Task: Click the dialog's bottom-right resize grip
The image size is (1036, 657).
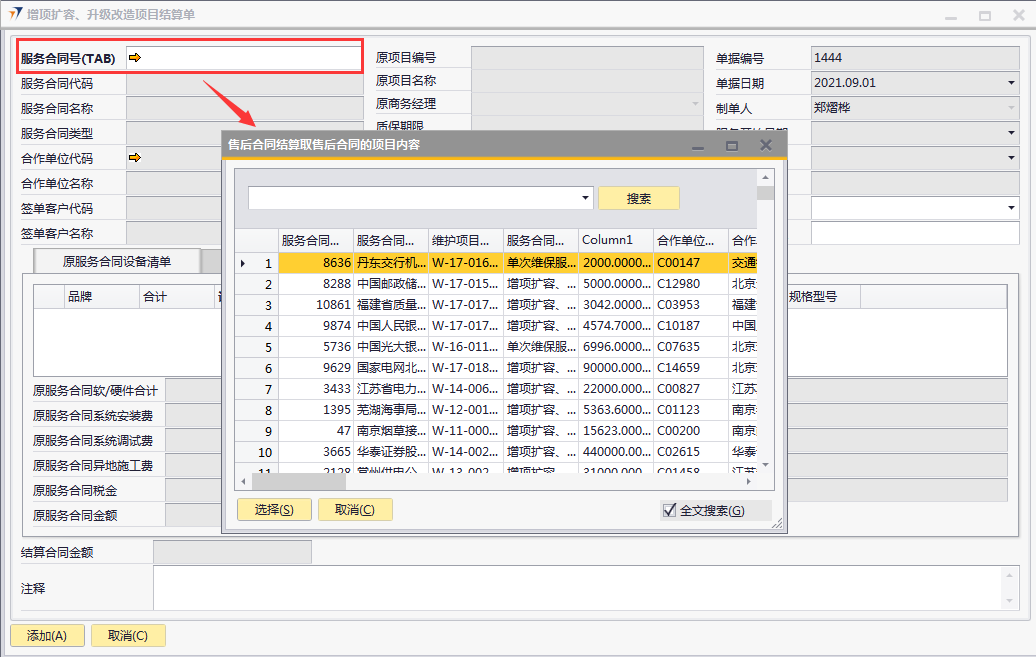Action: point(776,523)
